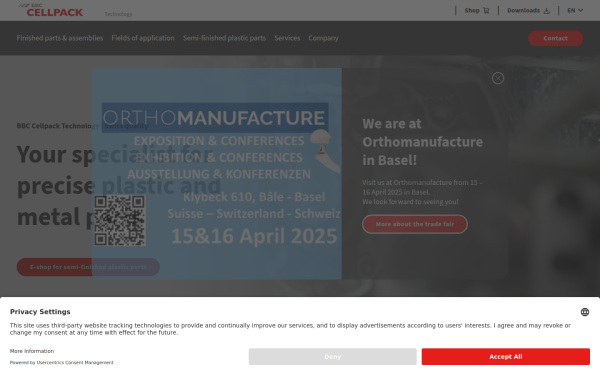
Task: Click the BBC Cellpack logo
Action: [x=51, y=10]
